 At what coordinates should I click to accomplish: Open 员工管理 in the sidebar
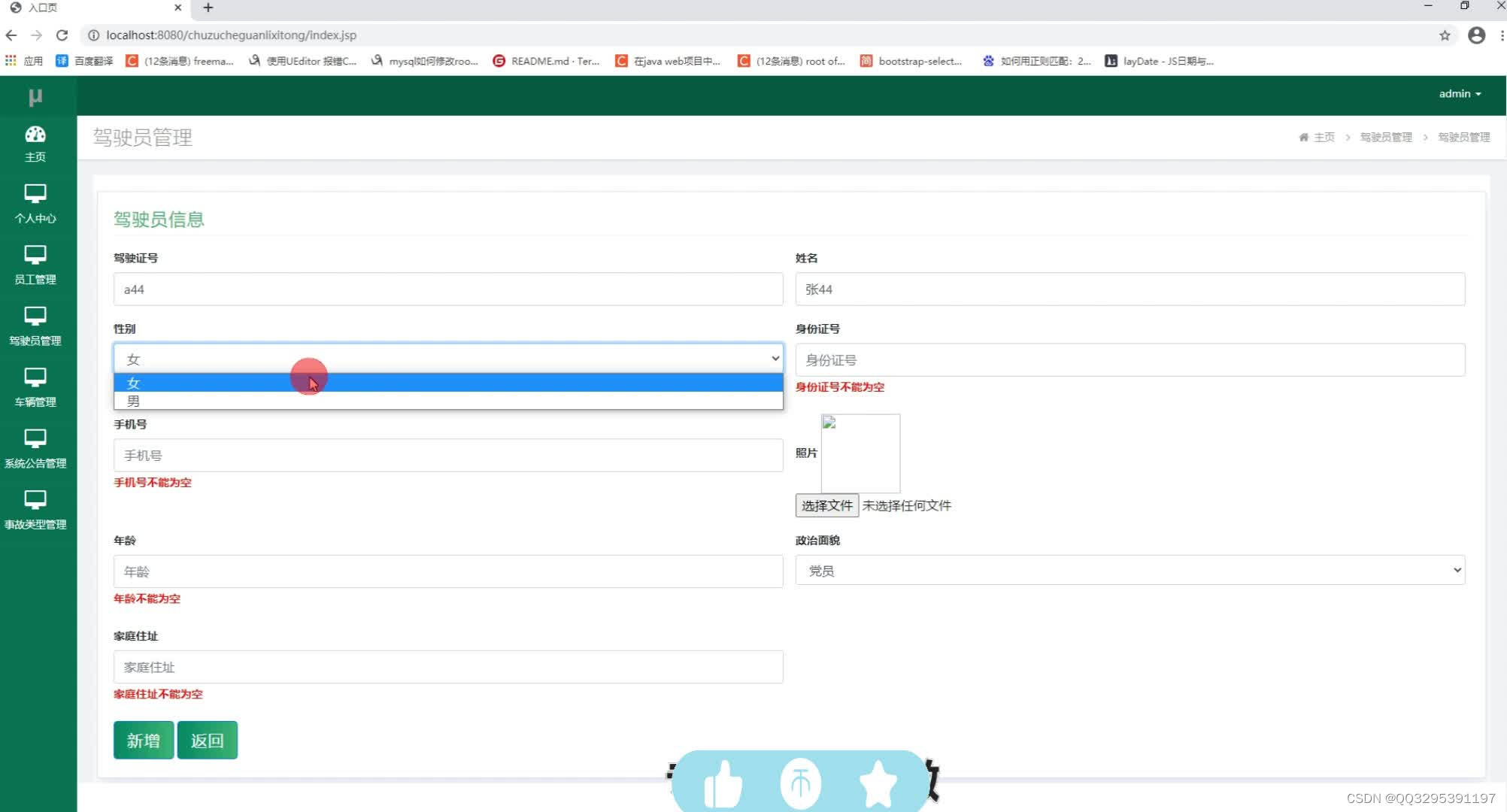(x=35, y=265)
